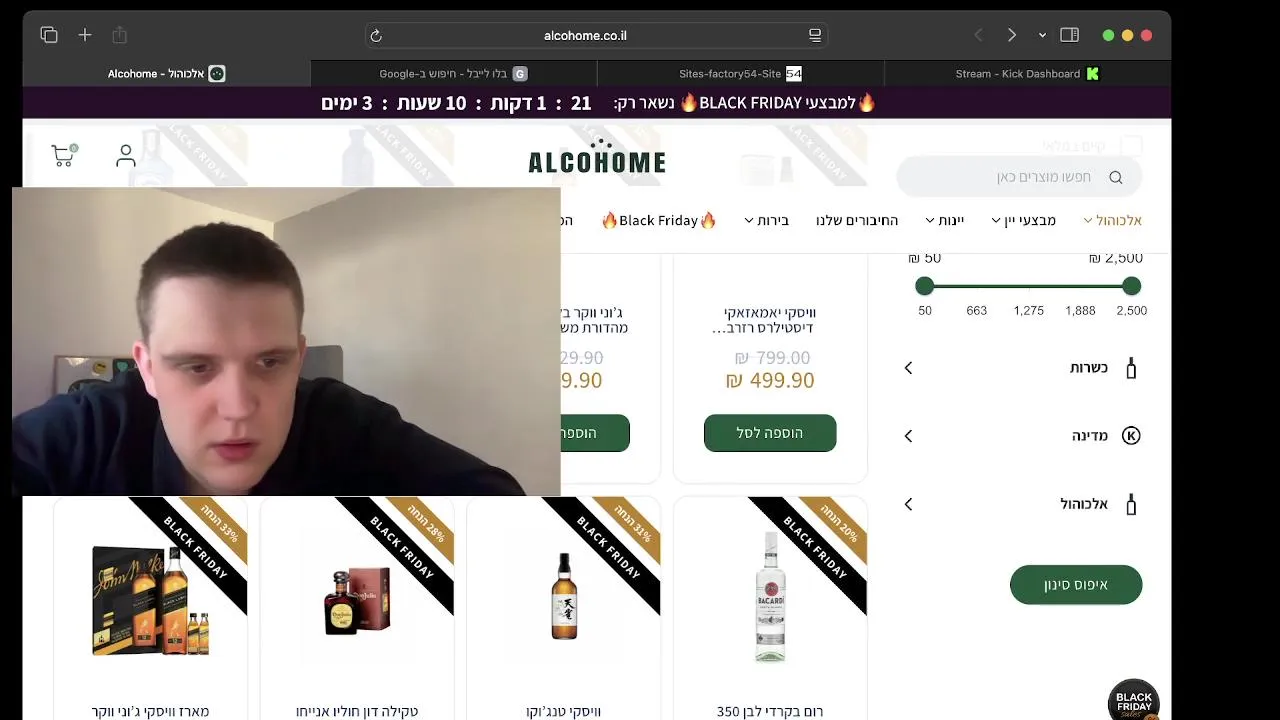This screenshot has width=1280, height=720.
Task: Reload the page with refresh icon
Action: tap(376, 36)
